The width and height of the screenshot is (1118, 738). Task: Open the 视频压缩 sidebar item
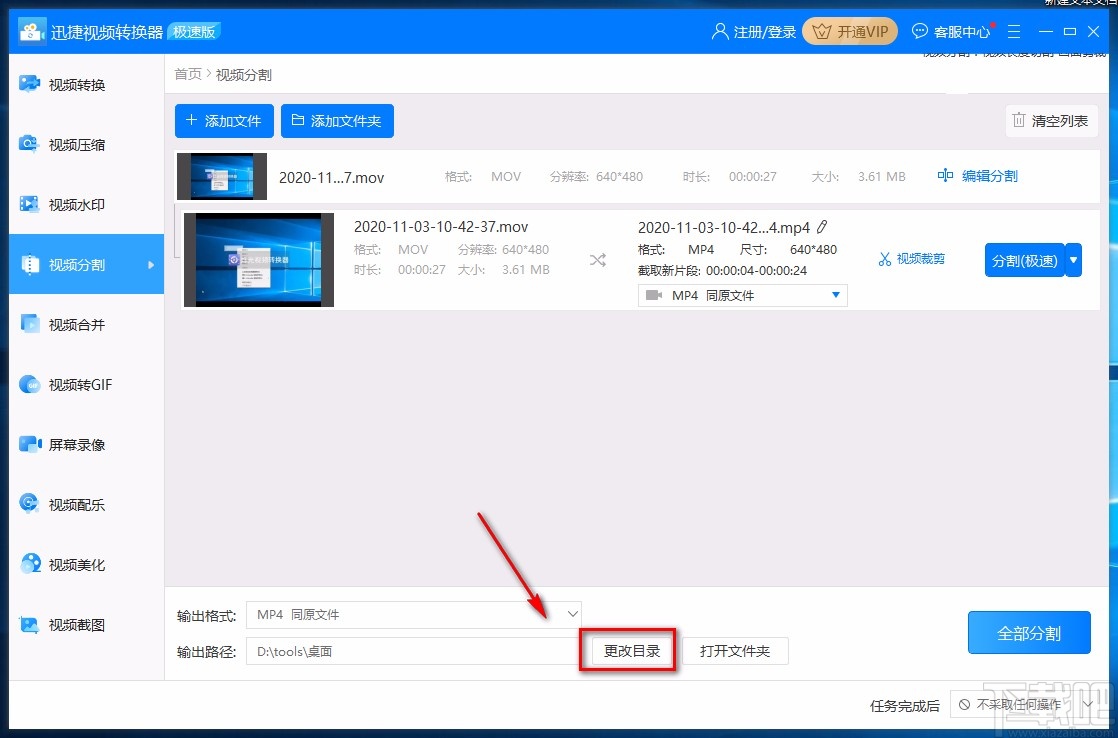[86, 144]
